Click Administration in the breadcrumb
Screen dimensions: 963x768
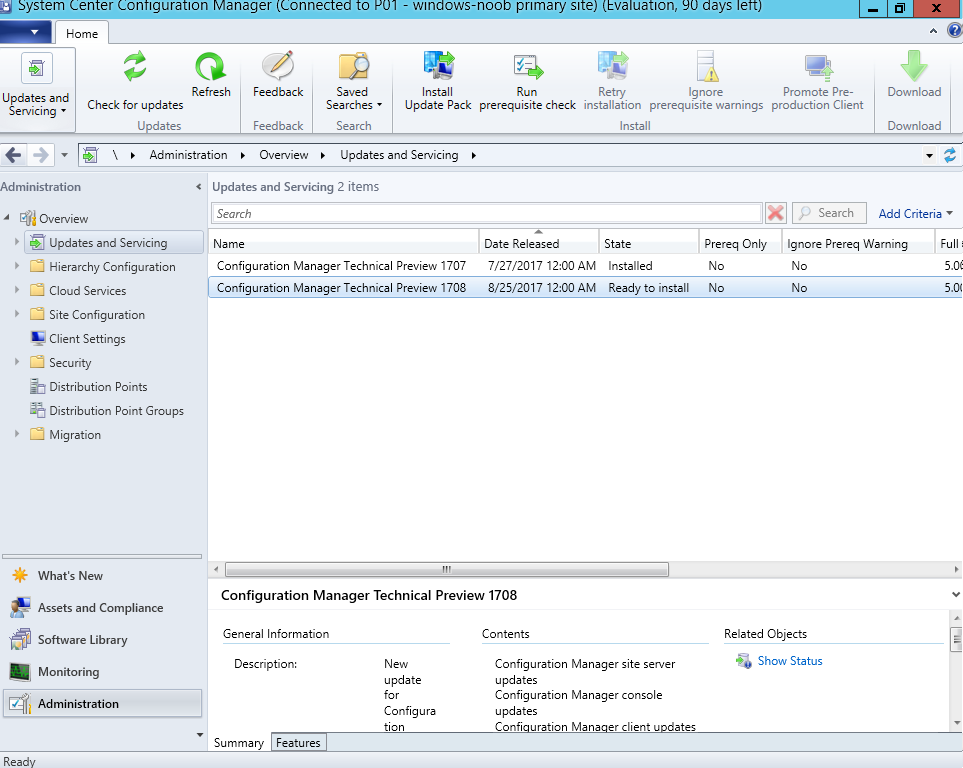(x=188, y=155)
